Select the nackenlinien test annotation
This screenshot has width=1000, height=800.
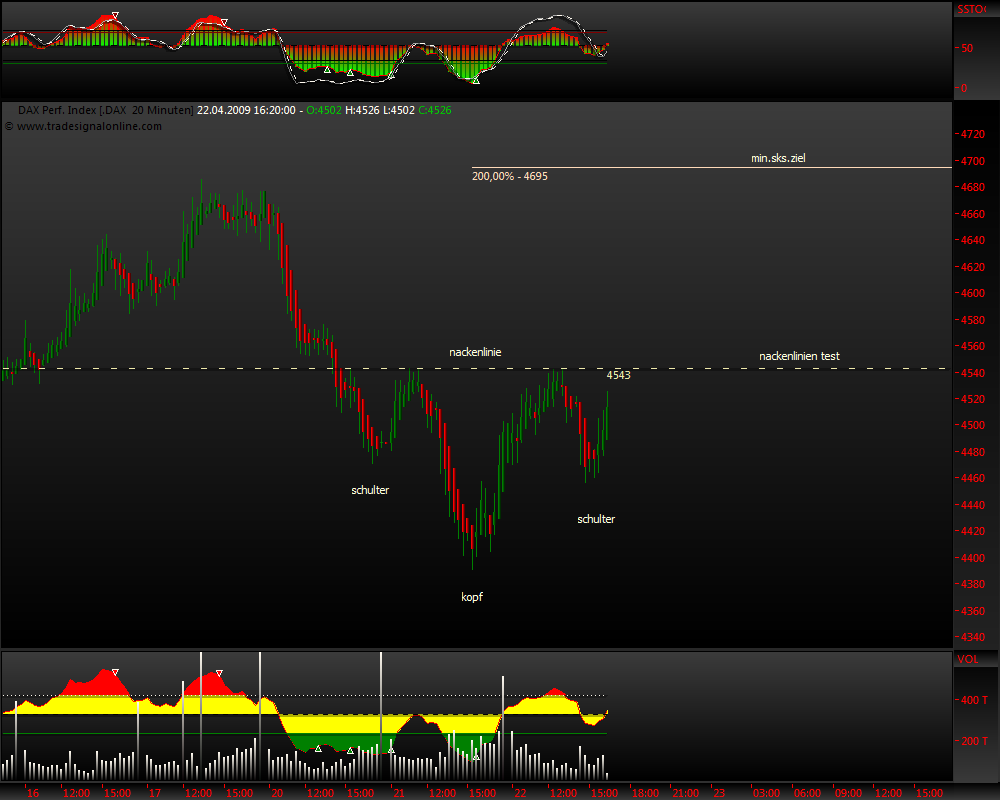800,355
